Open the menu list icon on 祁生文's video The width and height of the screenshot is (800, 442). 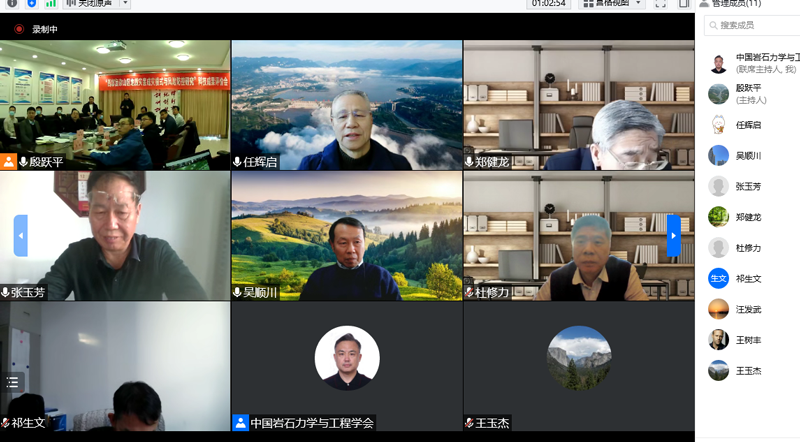[12, 382]
